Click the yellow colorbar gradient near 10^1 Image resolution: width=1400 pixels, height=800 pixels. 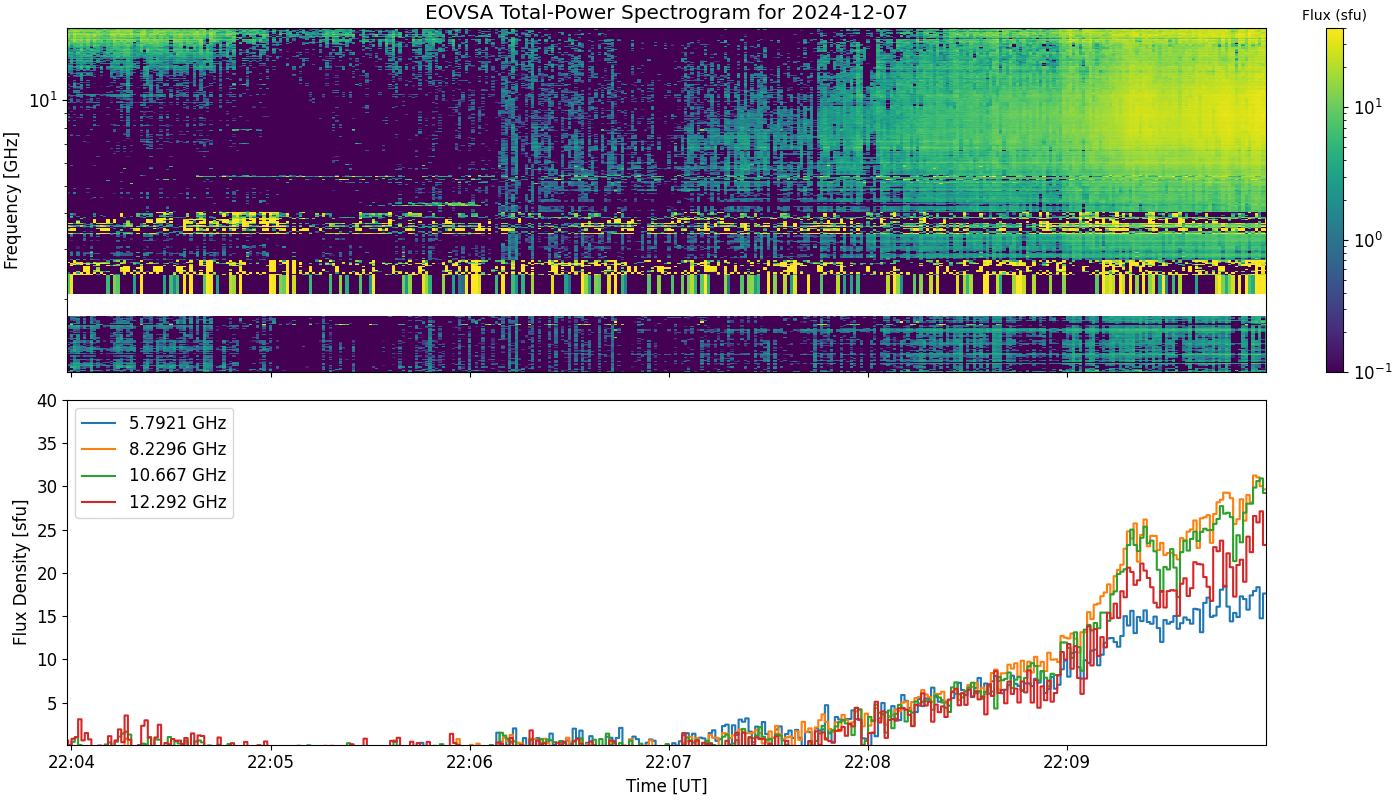(x=1335, y=106)
